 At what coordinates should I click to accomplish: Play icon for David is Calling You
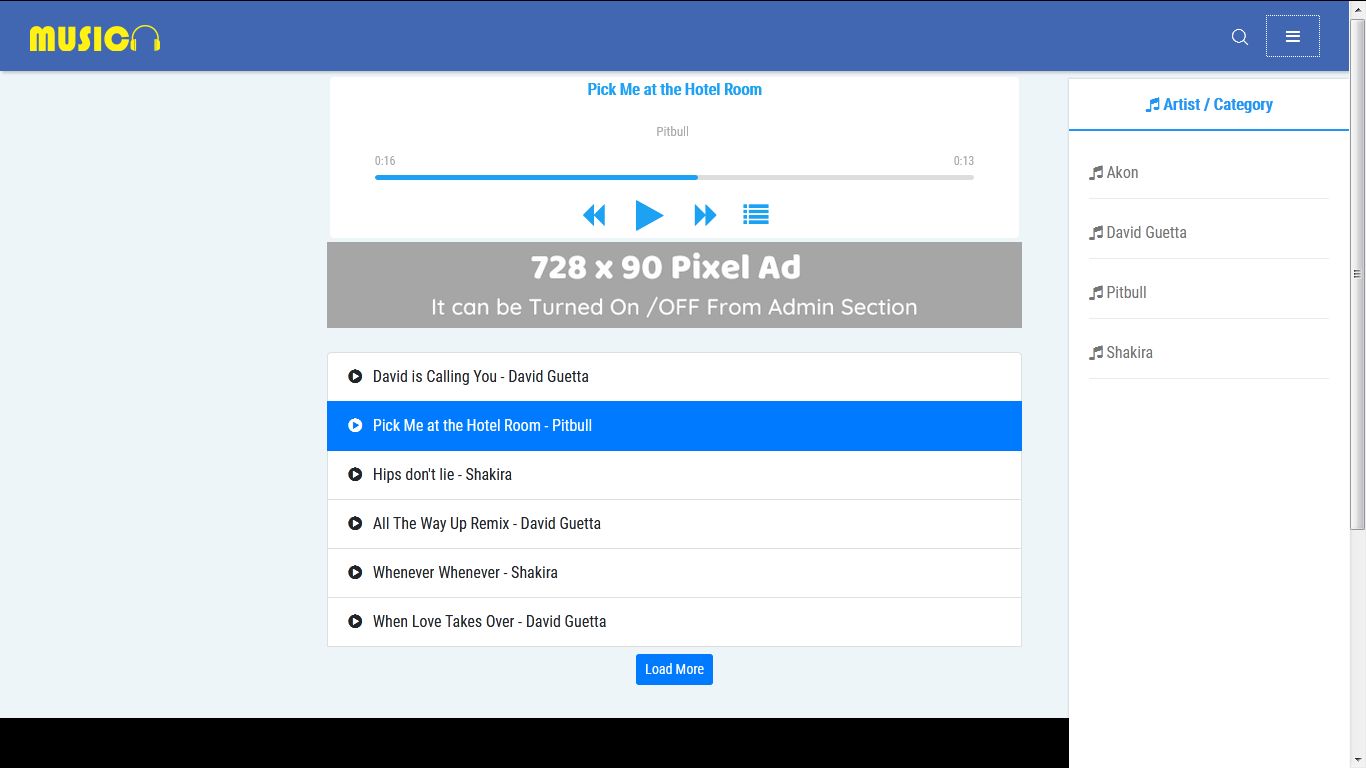355,376
